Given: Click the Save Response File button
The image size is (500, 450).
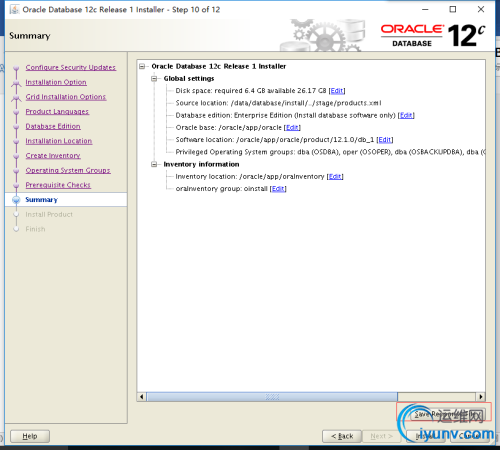Looking at the screenshot, I should point(448,414).
